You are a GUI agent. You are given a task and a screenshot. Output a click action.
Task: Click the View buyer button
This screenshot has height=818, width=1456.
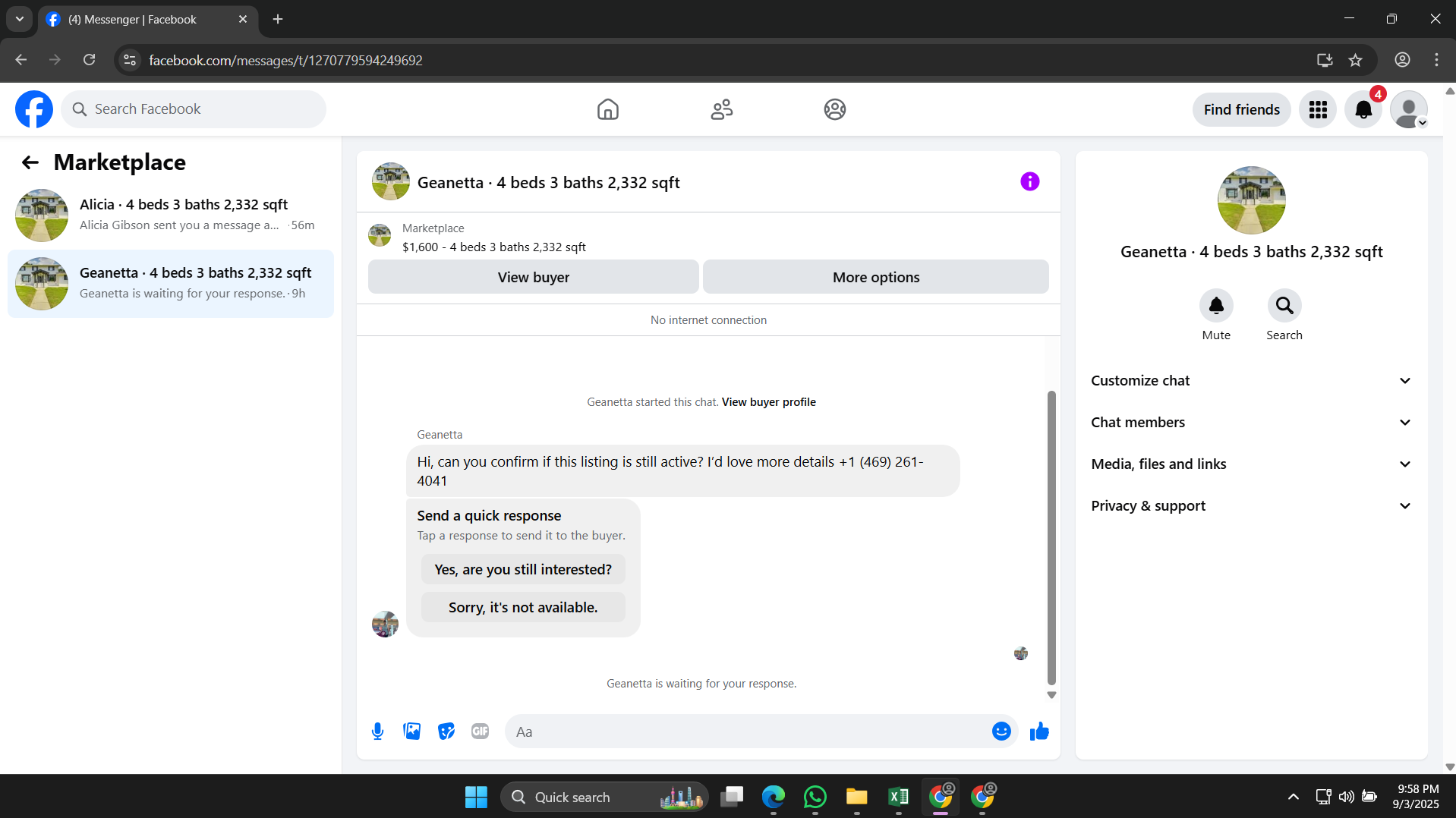(534, 277)
